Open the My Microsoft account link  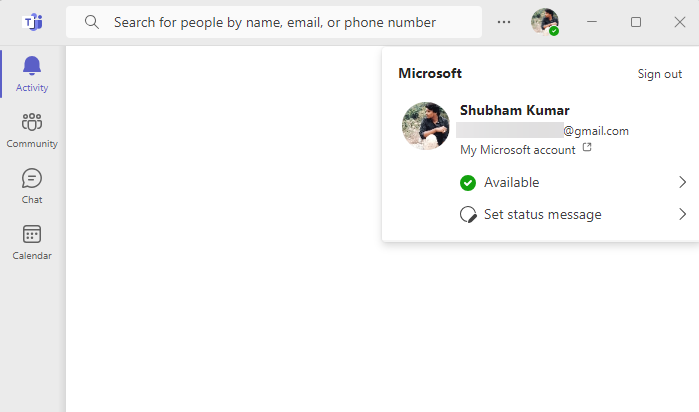(x=517, y=150)
